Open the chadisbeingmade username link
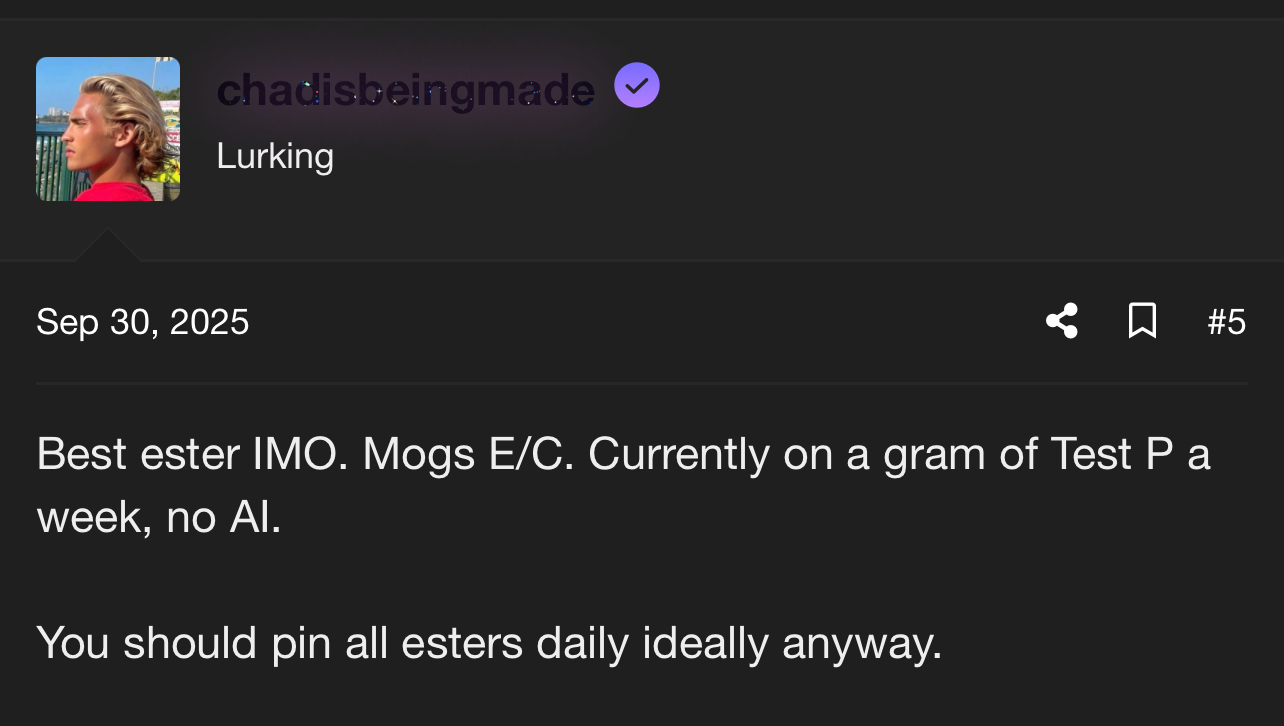The width and height of the screenshot is (1284, 726). pyautogui.click(x=405, y=91)
